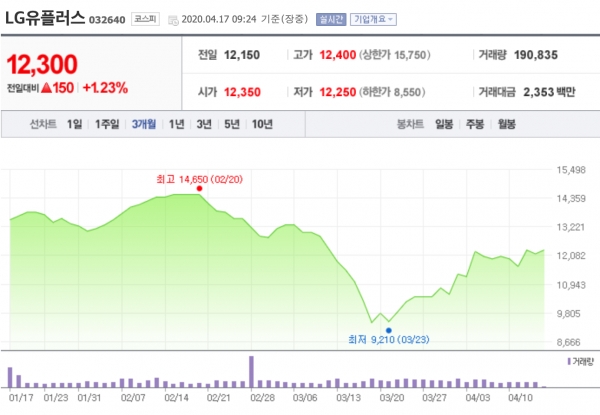Show the 10년 line chart
This screenshot has height=415, width=600.
[262, 124]
